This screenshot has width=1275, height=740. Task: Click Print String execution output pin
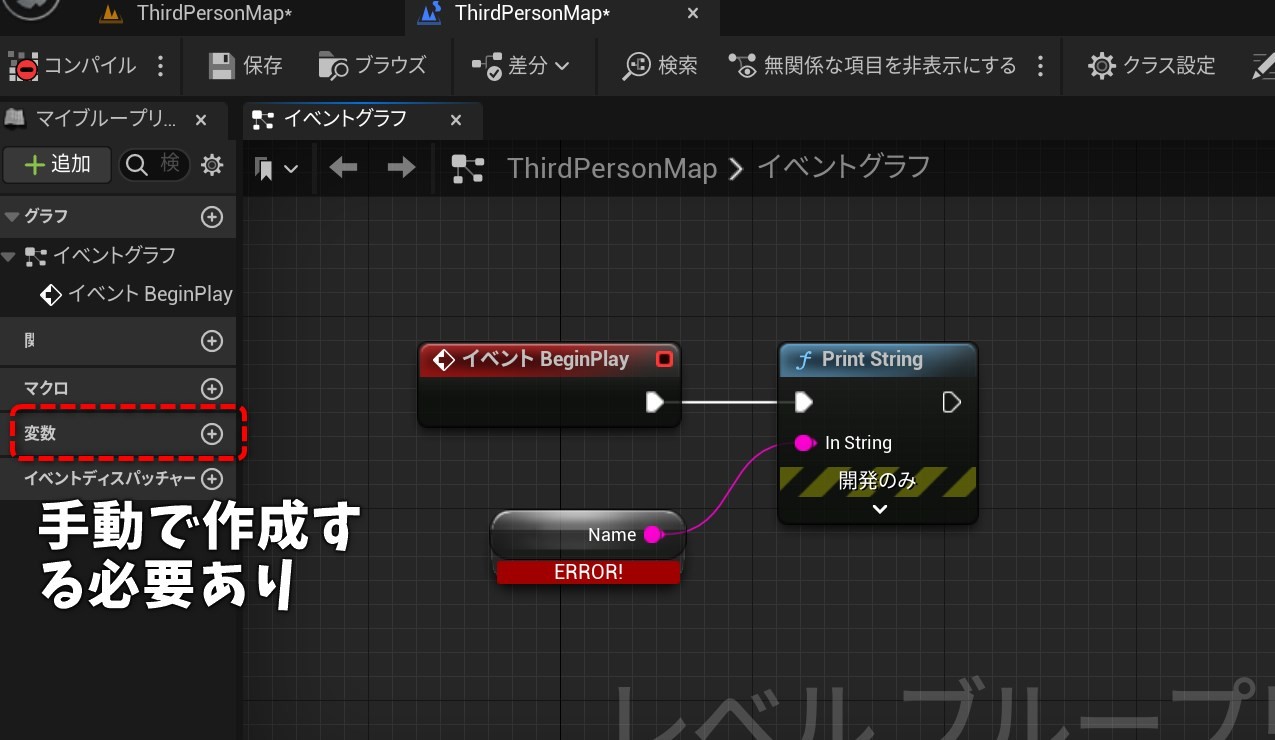tap(952, 402)
